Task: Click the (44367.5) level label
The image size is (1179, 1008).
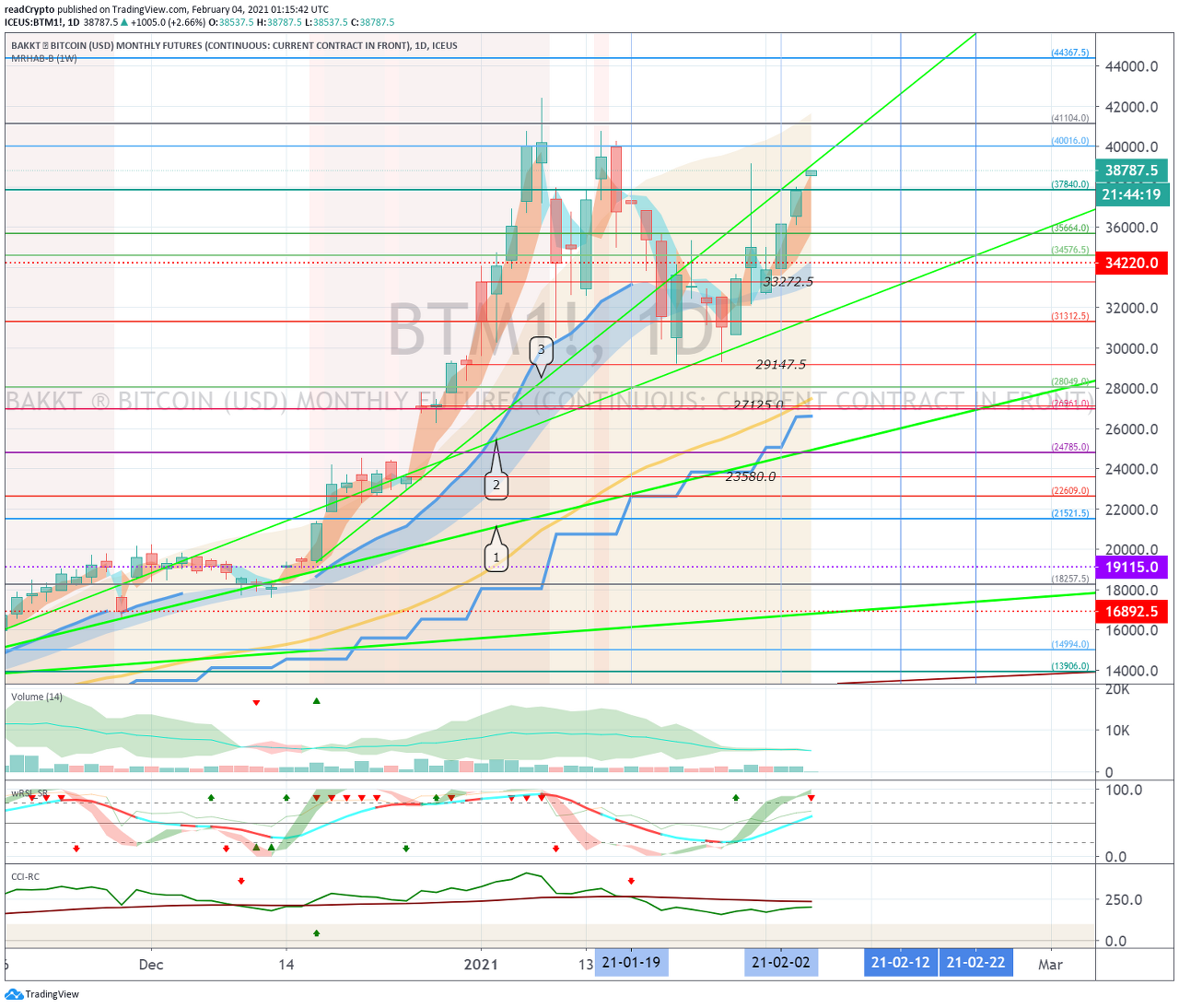Action: 1069,53
